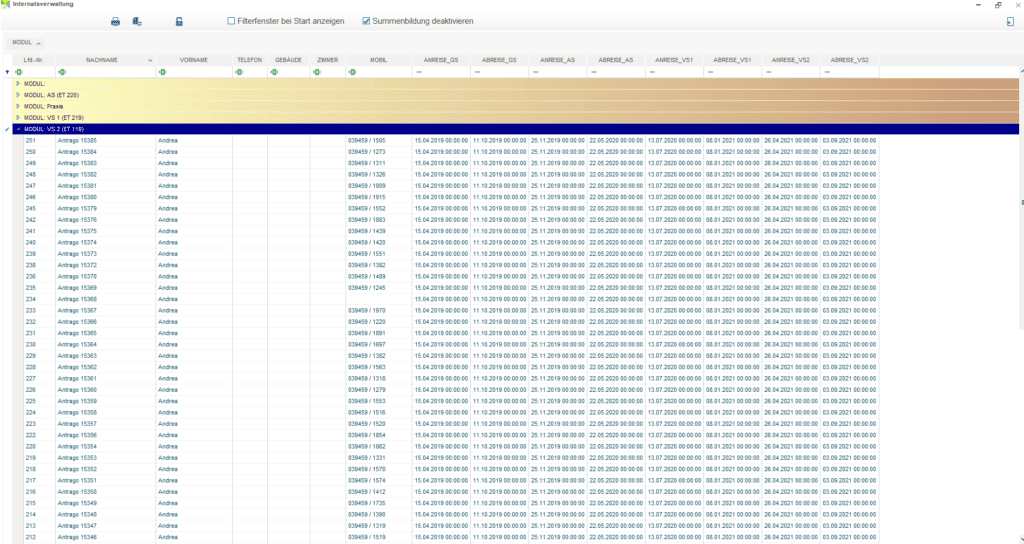
Task: Uncheck Summenbildung deaktivieren checkbox
Action: pyautogui.click(x=366, y=21)
